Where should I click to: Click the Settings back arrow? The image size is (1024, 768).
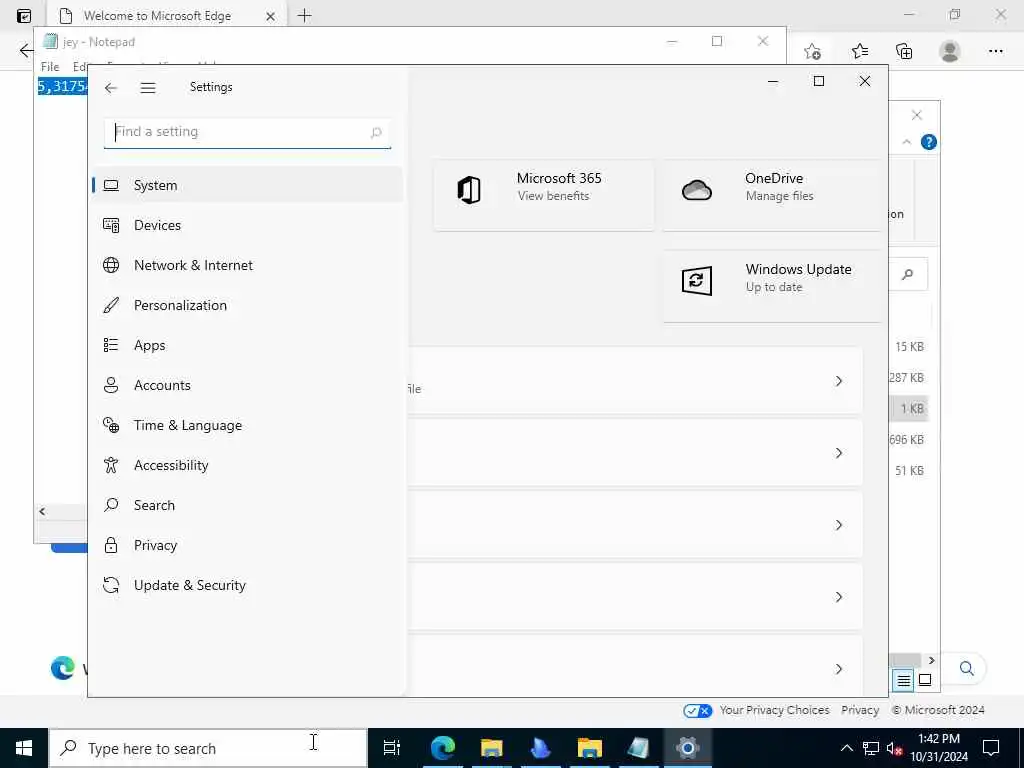click(111, 88)
